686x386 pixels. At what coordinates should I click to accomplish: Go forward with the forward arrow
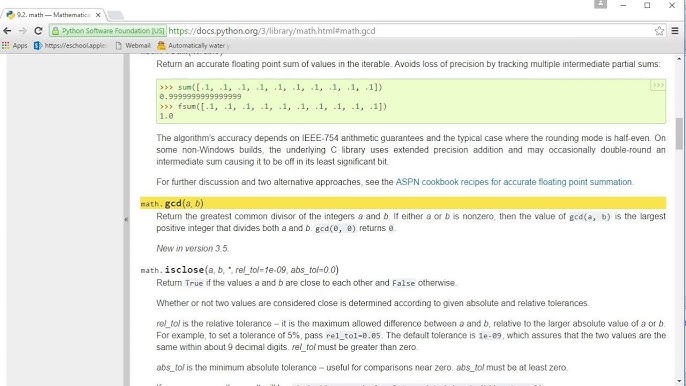(x=22, y=31)
